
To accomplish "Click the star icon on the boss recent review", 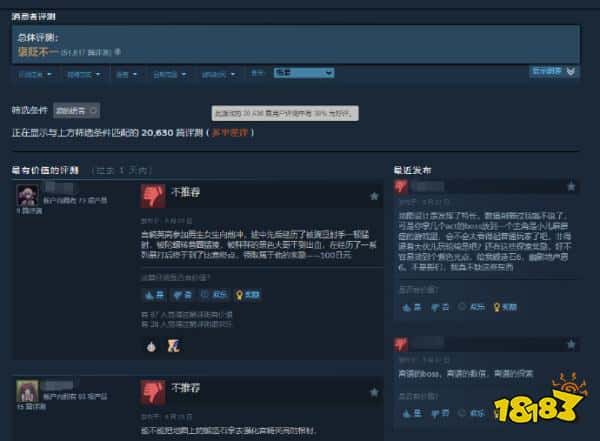I will tap(571, 344).
